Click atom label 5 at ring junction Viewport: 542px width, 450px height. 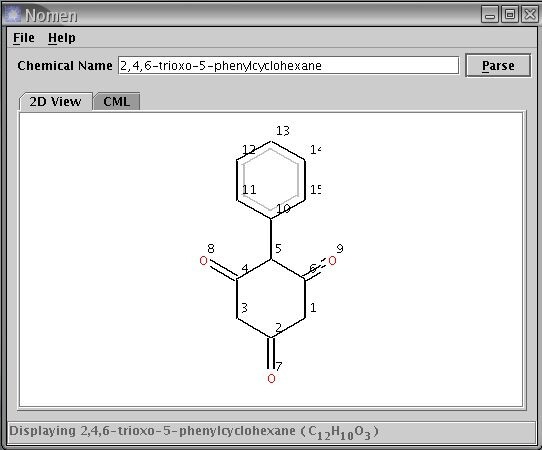click(278, 248)
